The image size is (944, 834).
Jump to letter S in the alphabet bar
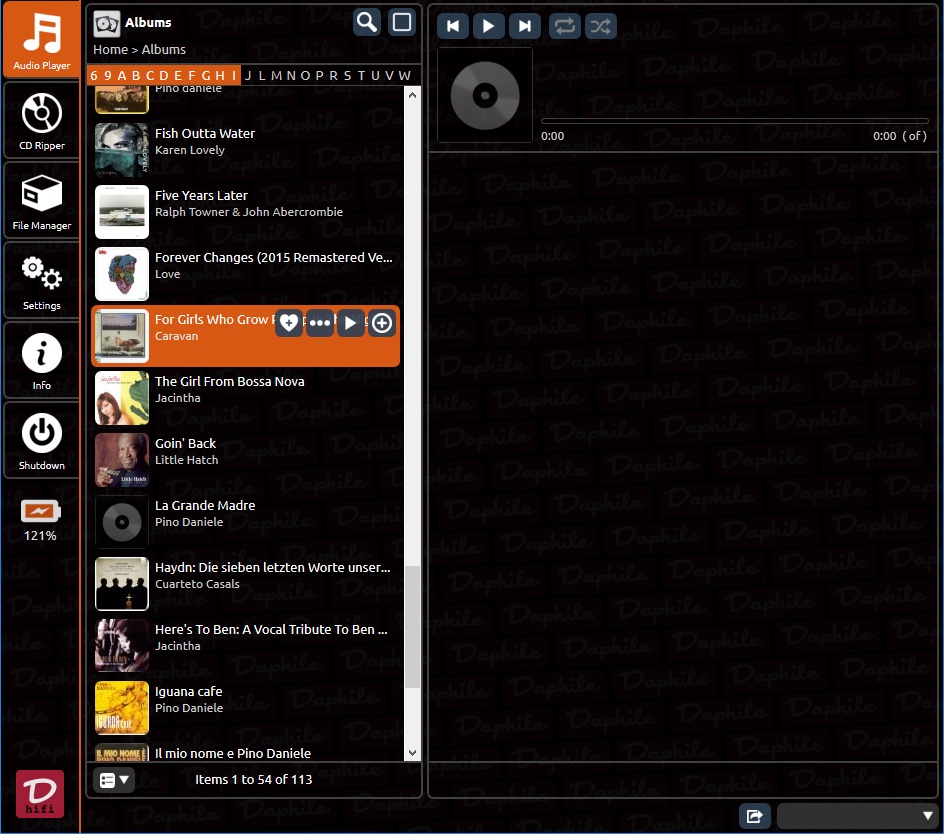click(x=347, y=75)
